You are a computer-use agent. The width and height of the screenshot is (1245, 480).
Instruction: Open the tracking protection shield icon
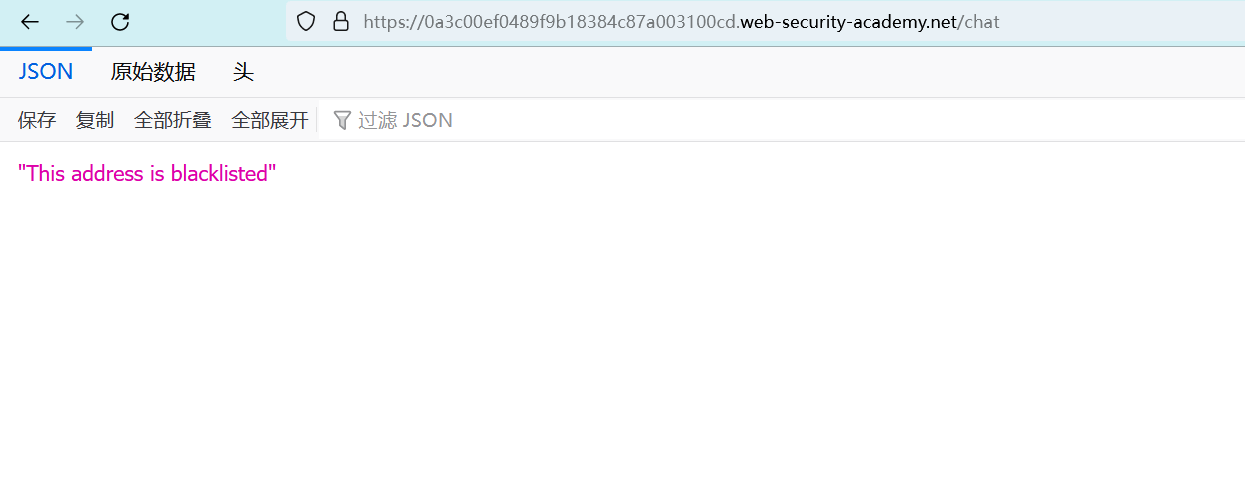coord(306,21)
